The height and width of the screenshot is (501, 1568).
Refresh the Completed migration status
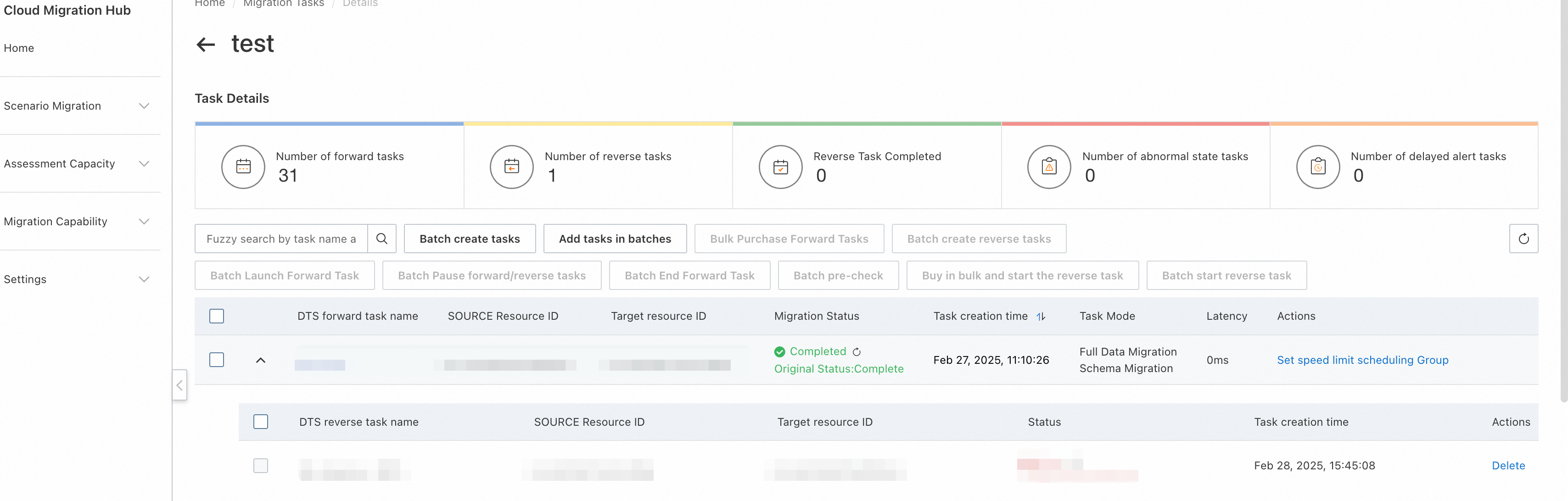pyautogui.click(x=857, y=352)
